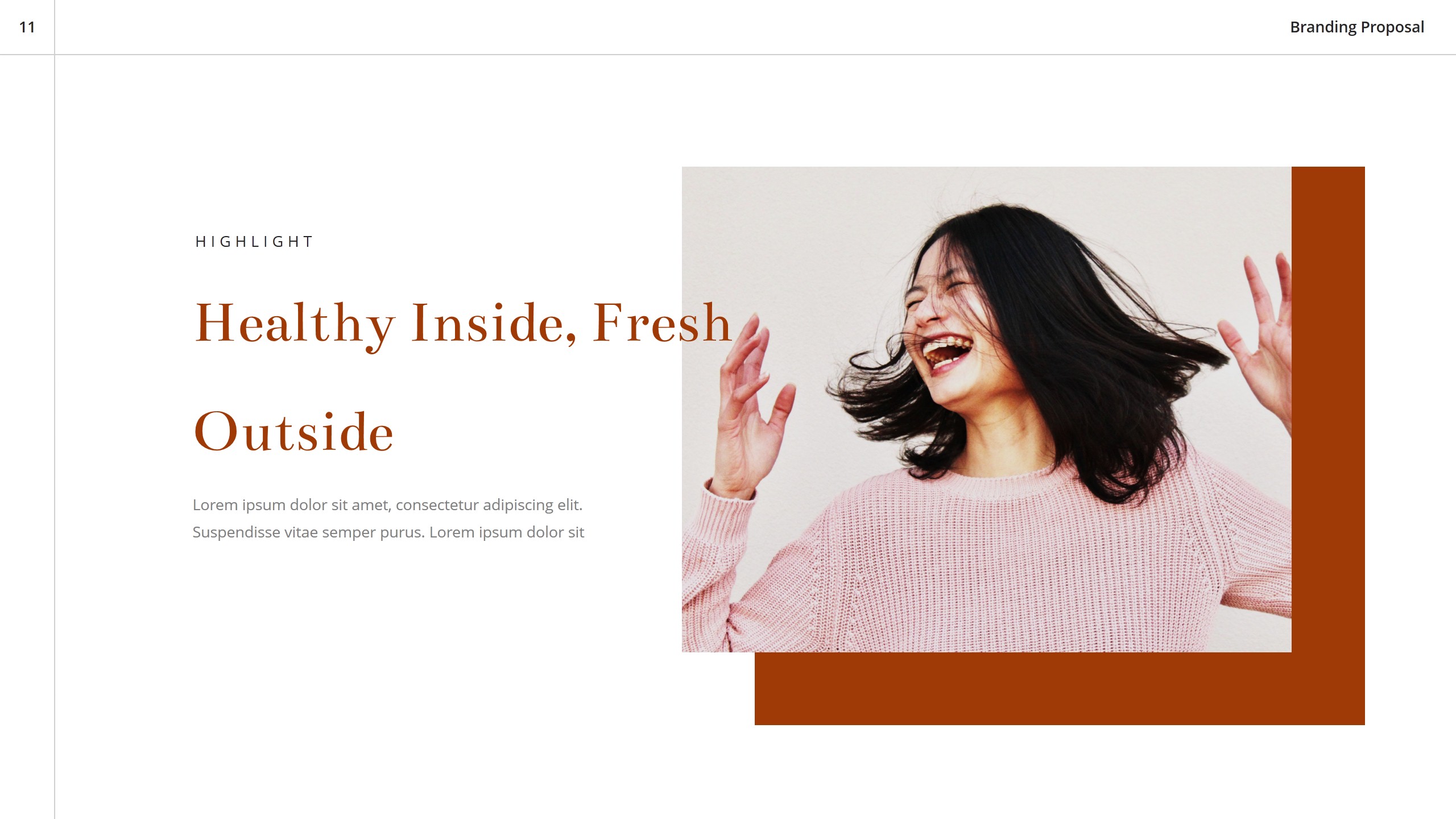Click the horizontal header divider line
The height and width of the screenshot is (819, 1456).
[x=728, y=55]
